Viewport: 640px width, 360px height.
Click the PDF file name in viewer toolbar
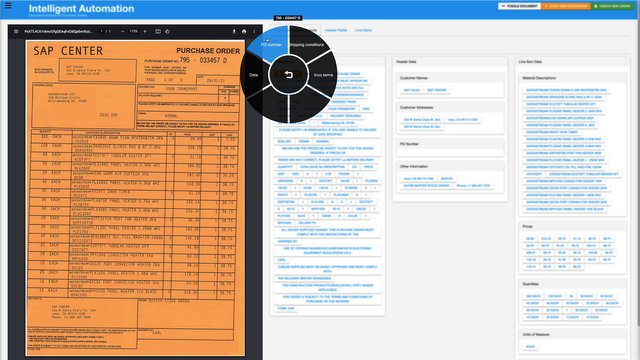(58, 31)
